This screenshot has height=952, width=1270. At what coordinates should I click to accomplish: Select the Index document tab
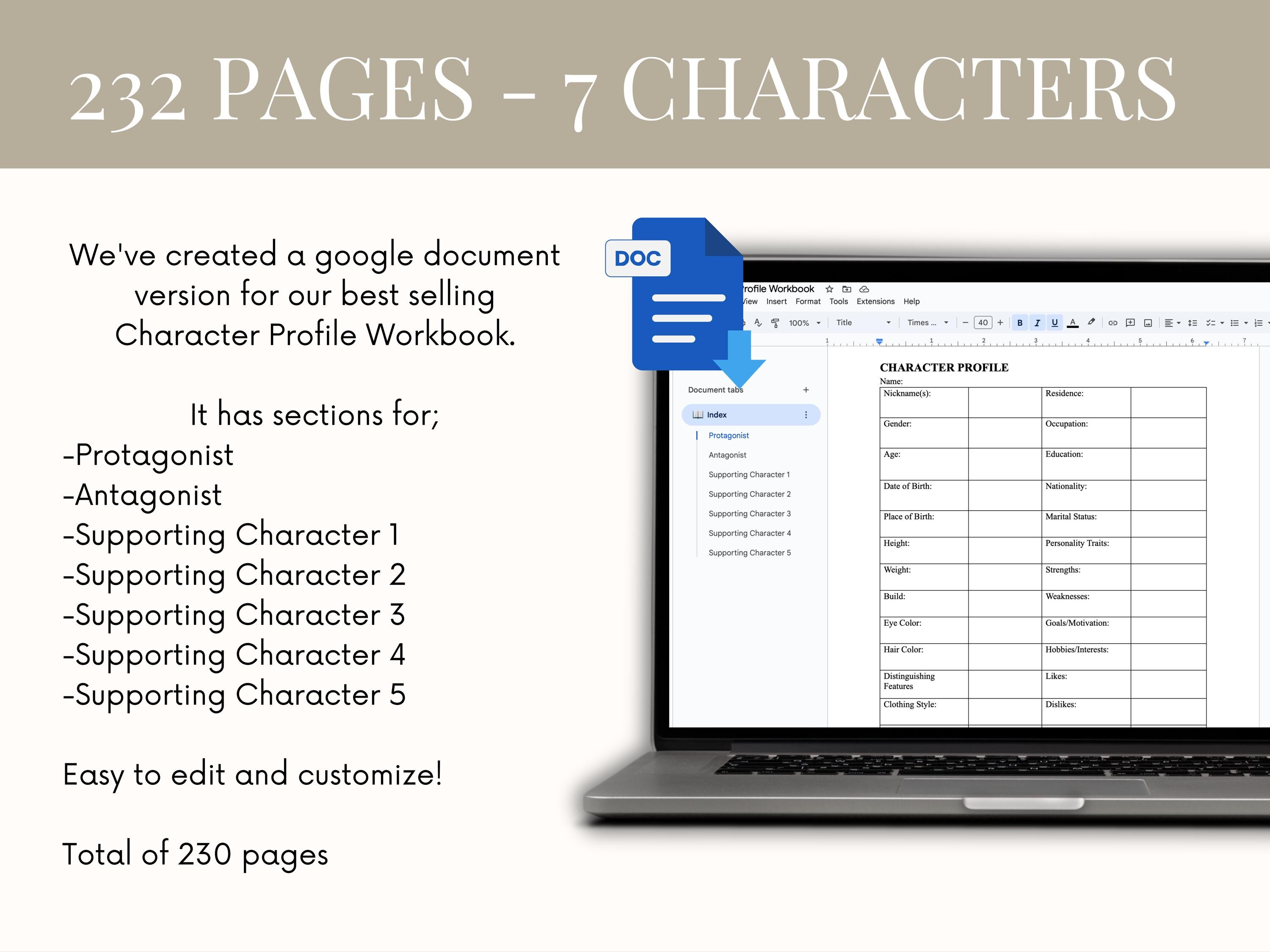pos(751,414)
